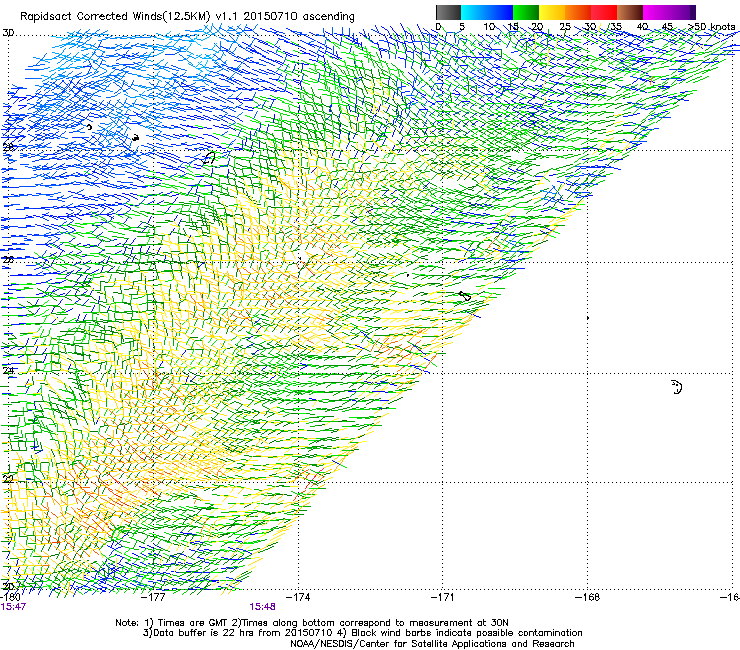Click the '>50 knots' legend label

point(712,27)
